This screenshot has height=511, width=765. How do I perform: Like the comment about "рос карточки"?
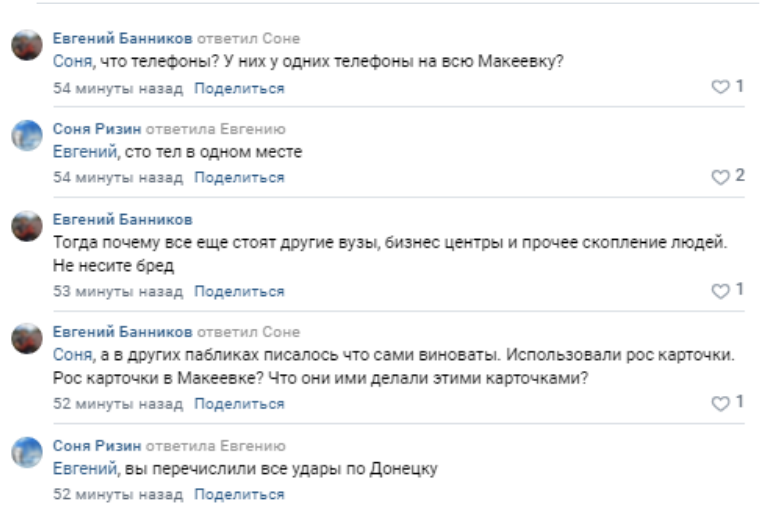pos(719,402)
